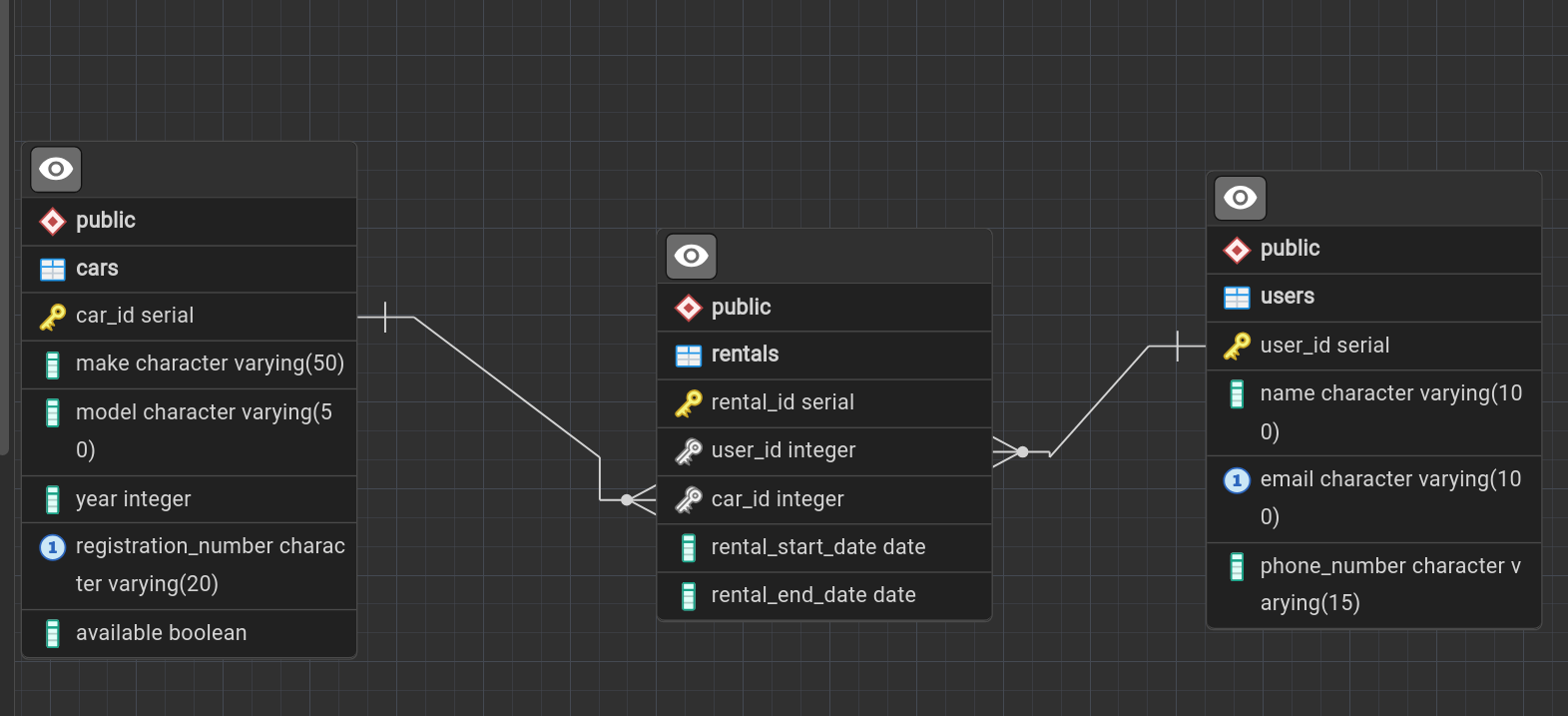
Task: Toggle column details on the users table
Action: pyautogui.click(x=1240, y=198)
